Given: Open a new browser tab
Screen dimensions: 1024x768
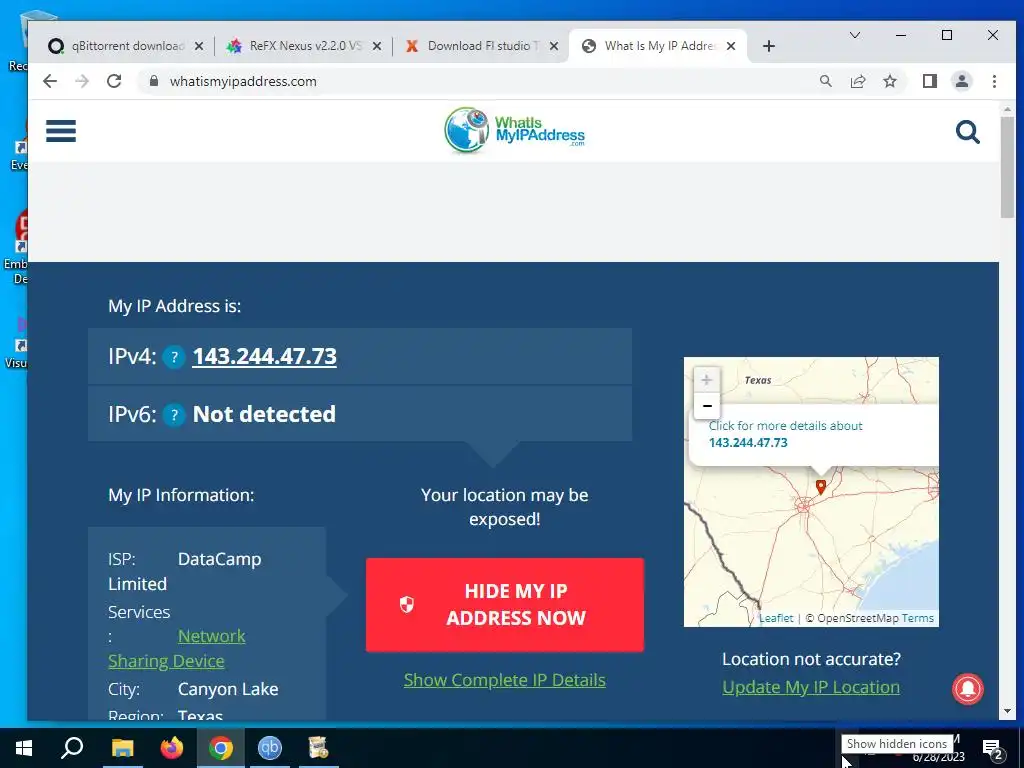Looking at the screenshot, I should pyautogui.click(x=769, y=46).
